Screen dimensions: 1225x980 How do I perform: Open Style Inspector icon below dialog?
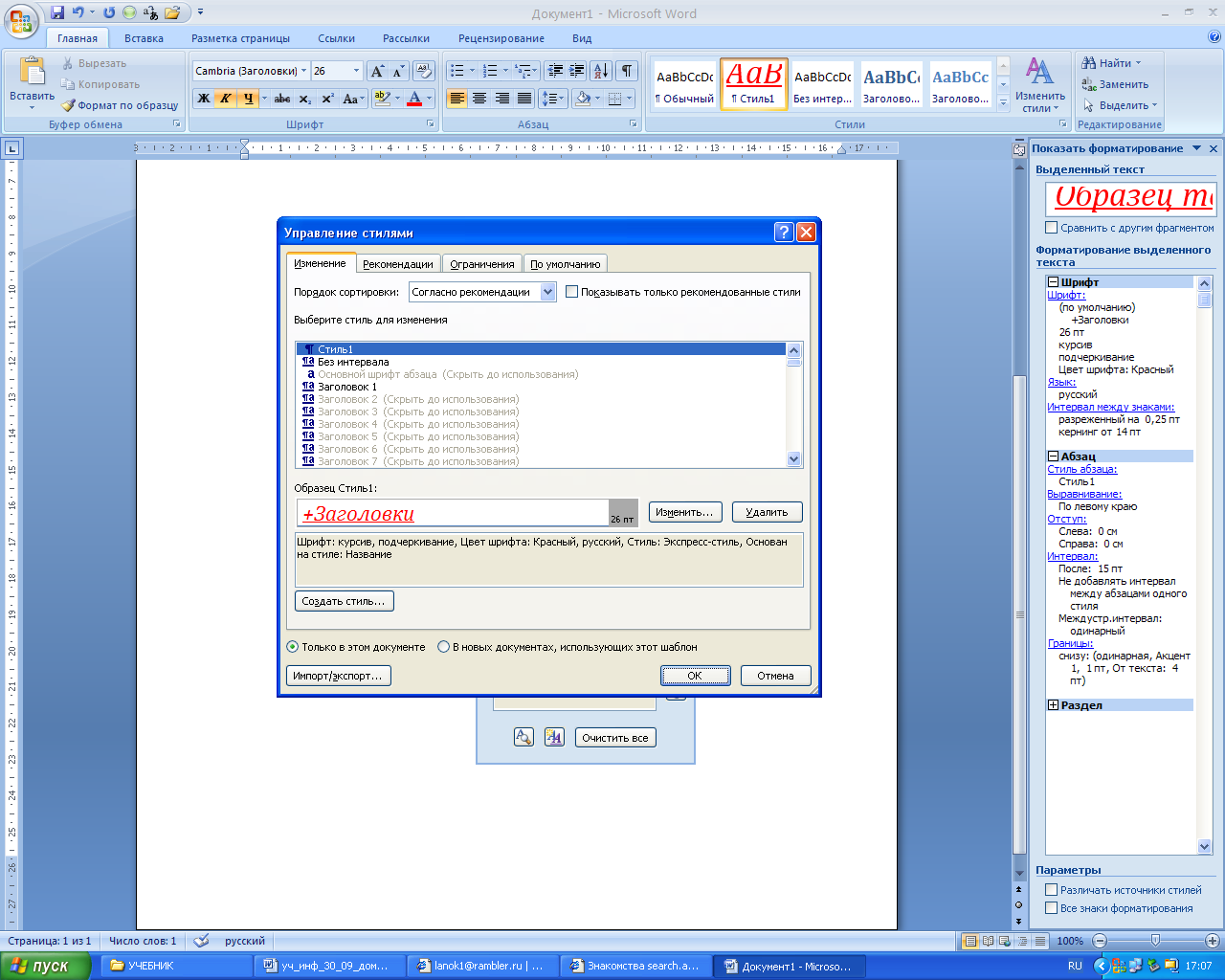pyautogui.click(x=523, y=737)
